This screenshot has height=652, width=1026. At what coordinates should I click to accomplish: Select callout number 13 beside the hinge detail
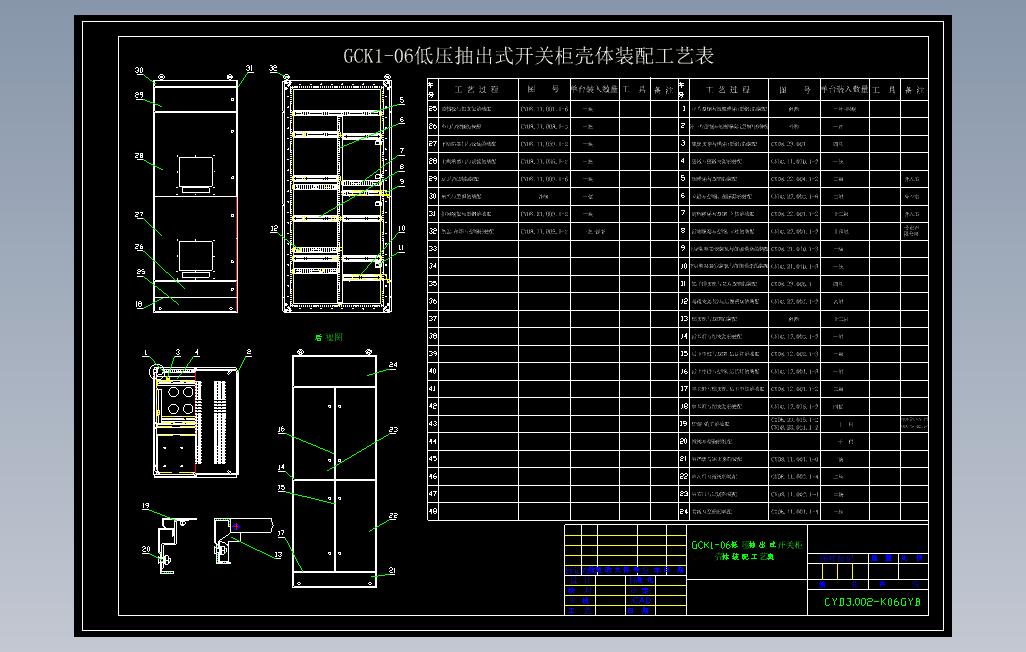(278, 555)
